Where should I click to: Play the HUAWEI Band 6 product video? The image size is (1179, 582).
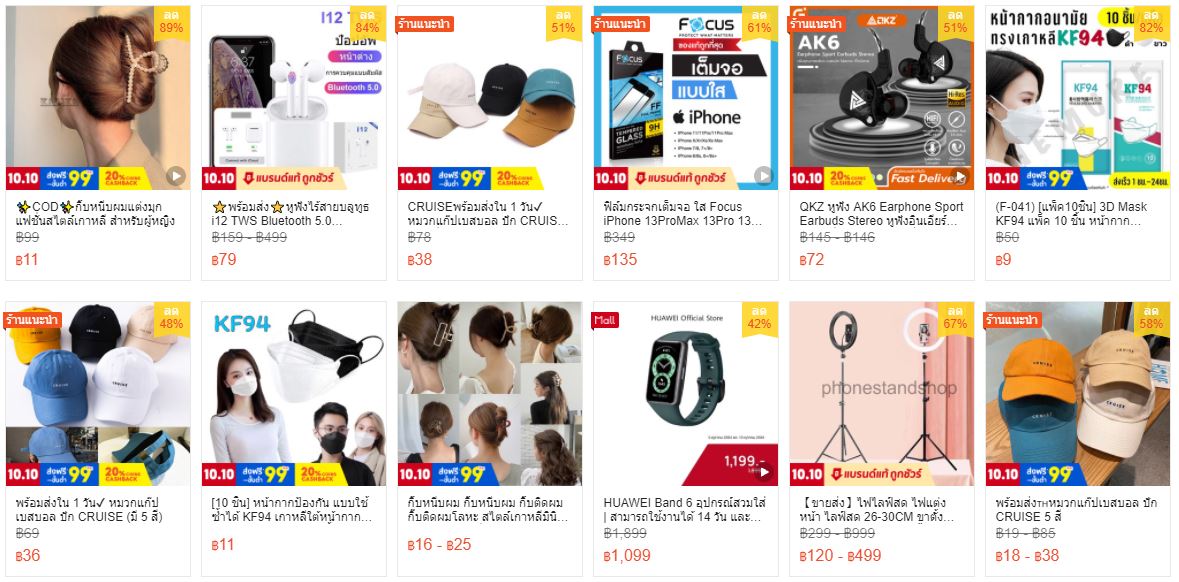(x=763, y=472)
